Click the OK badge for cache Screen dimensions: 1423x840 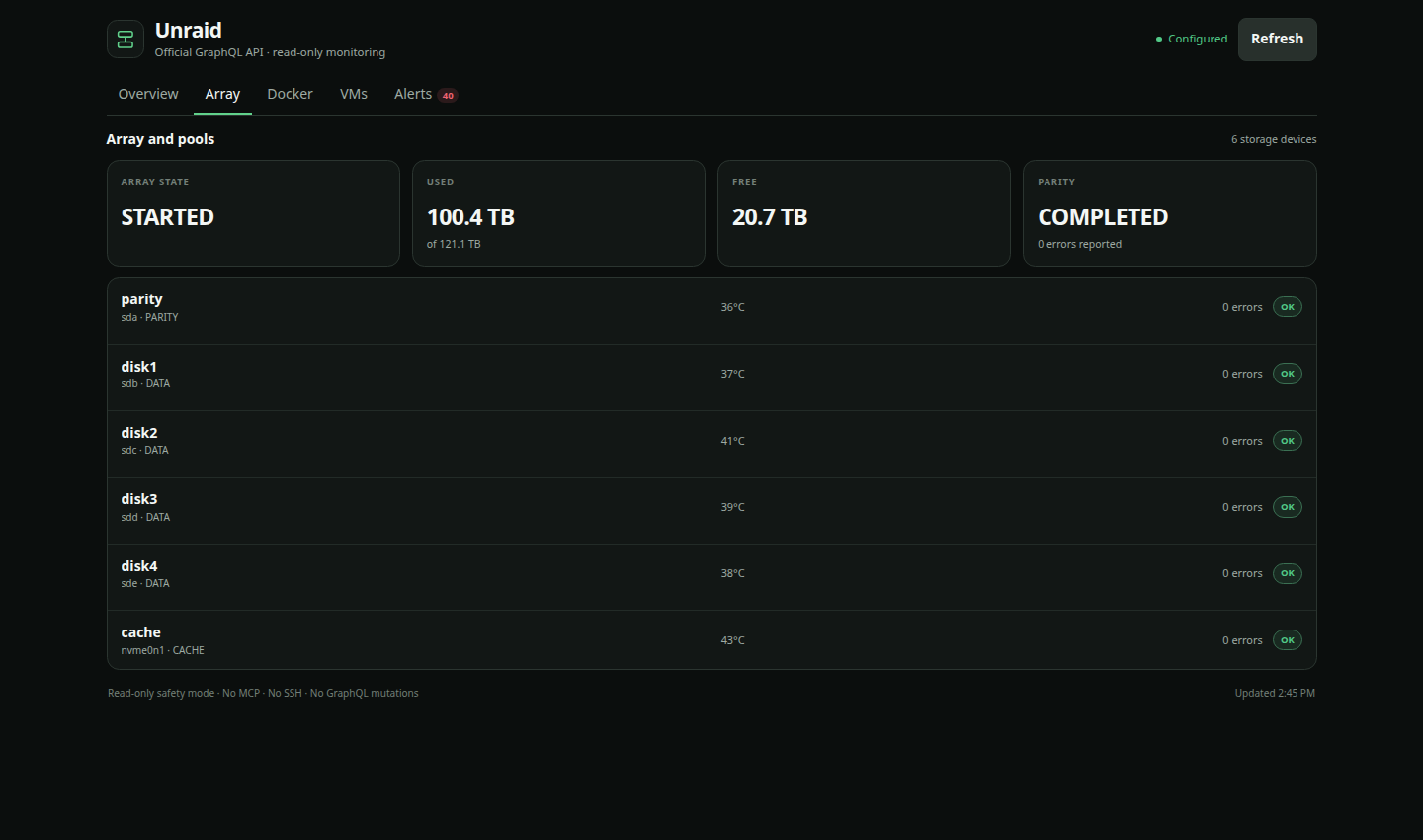[x=1288, y=640]
